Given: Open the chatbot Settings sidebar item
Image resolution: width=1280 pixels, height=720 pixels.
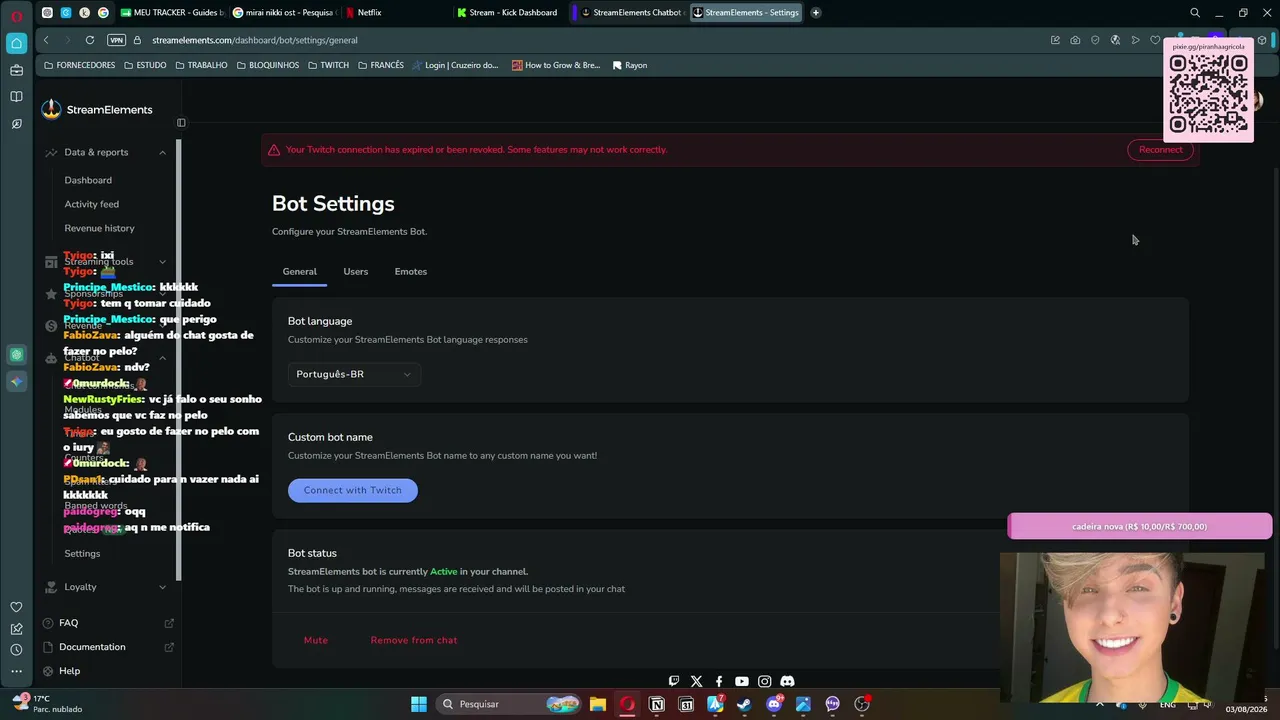Looking at the screenshot, I should click(82, 554).
